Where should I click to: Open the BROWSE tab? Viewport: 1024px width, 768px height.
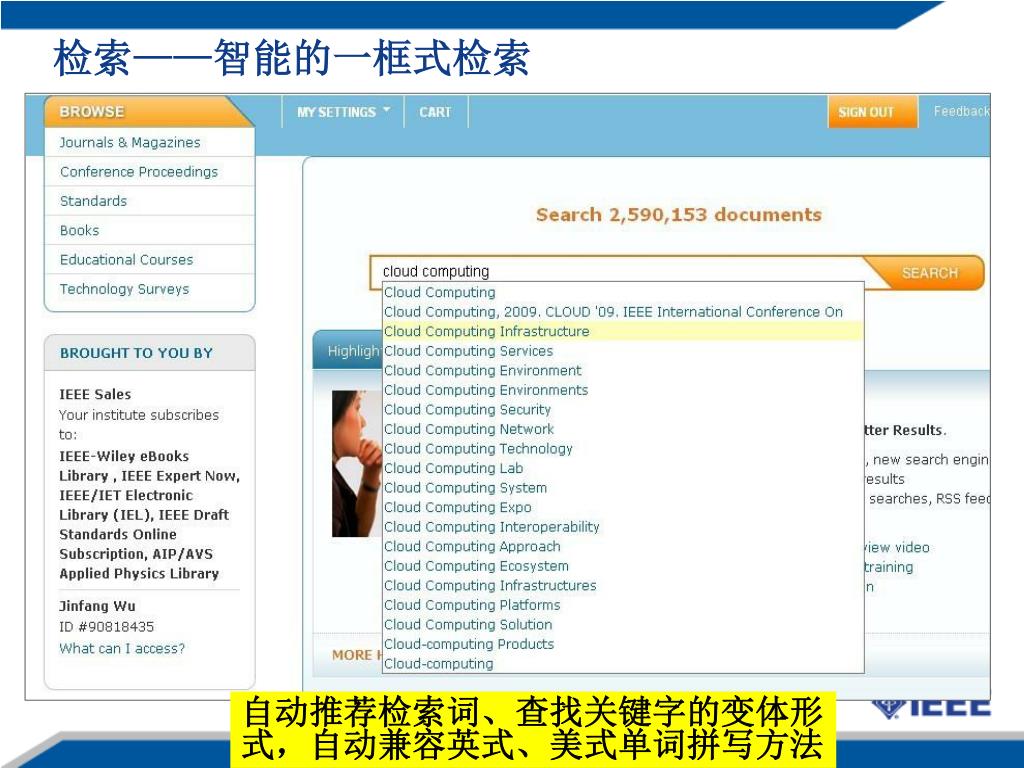(148, 112)
